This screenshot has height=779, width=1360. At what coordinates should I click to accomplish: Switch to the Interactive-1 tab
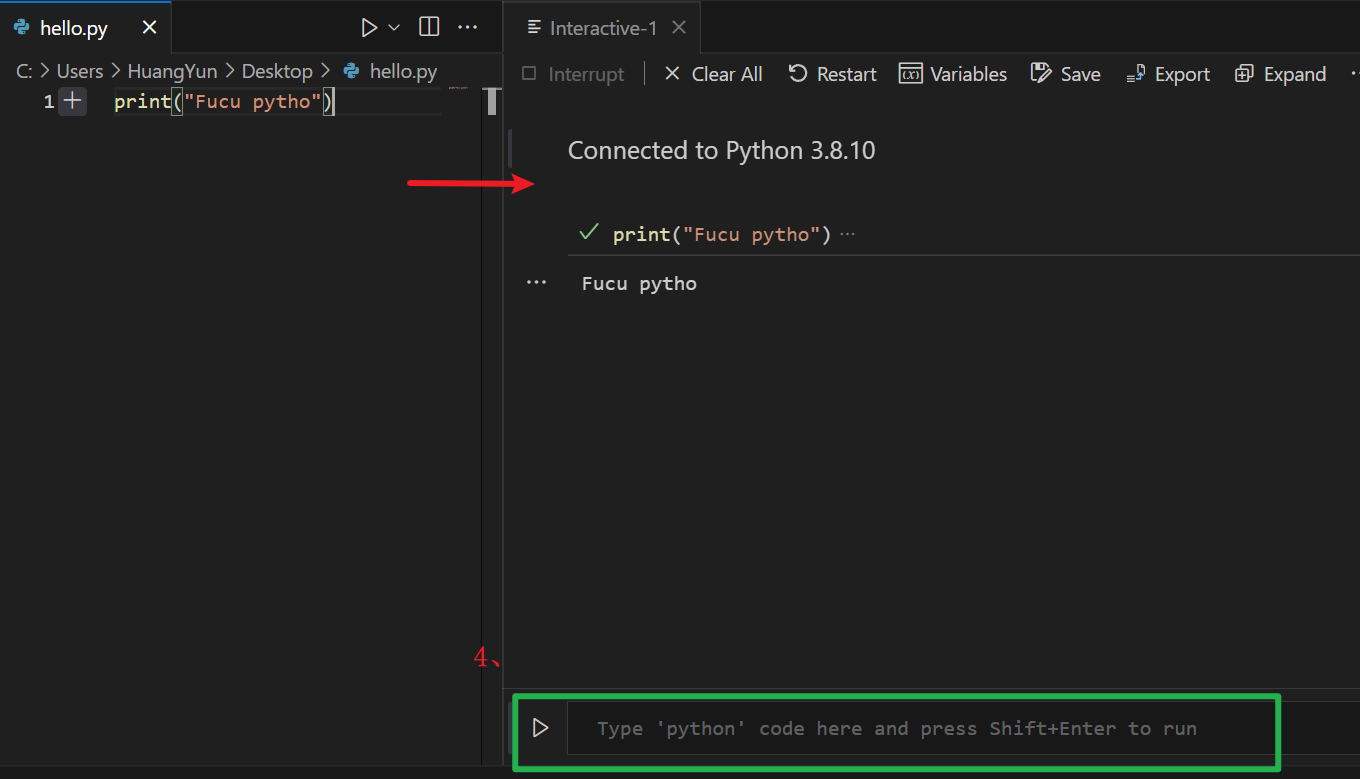coord(603,28)
